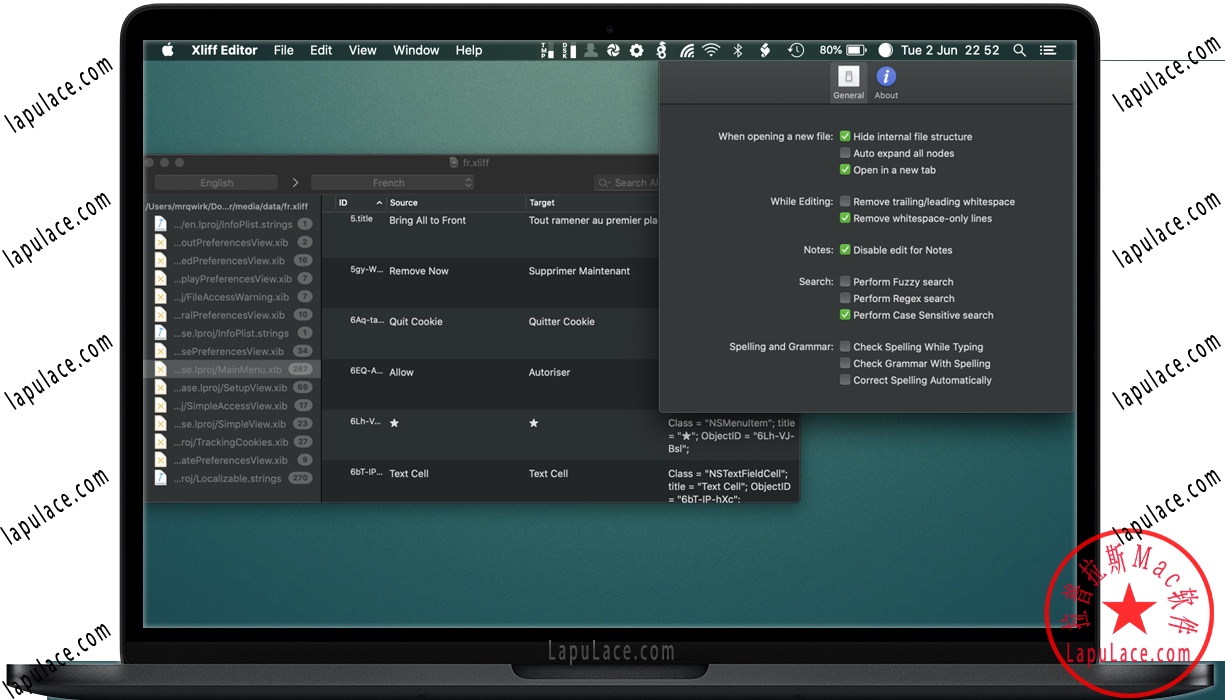Viewport: 1225px width, 700px height.
Task: Select source cell 'Allow'
Action: 401,372
